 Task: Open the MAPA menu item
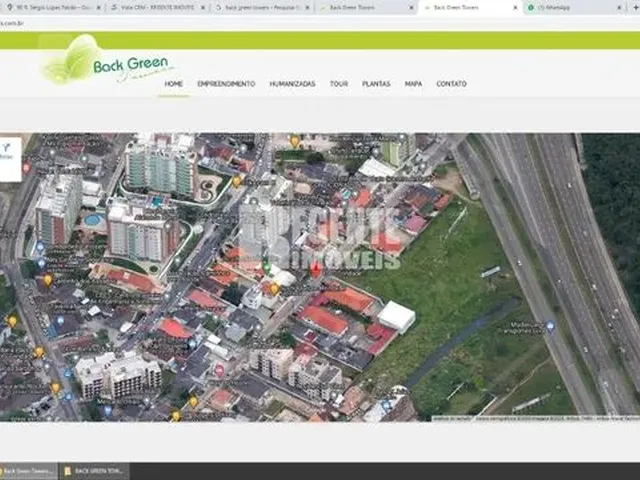click(413, 84)
